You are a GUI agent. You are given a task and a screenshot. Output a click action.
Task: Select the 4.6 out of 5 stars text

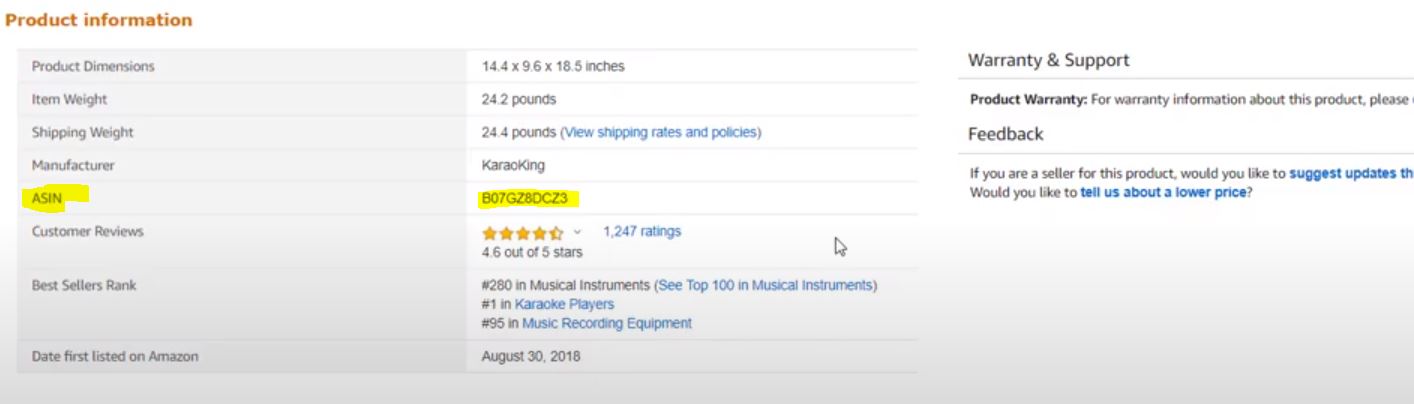click(x=532, y=252)
